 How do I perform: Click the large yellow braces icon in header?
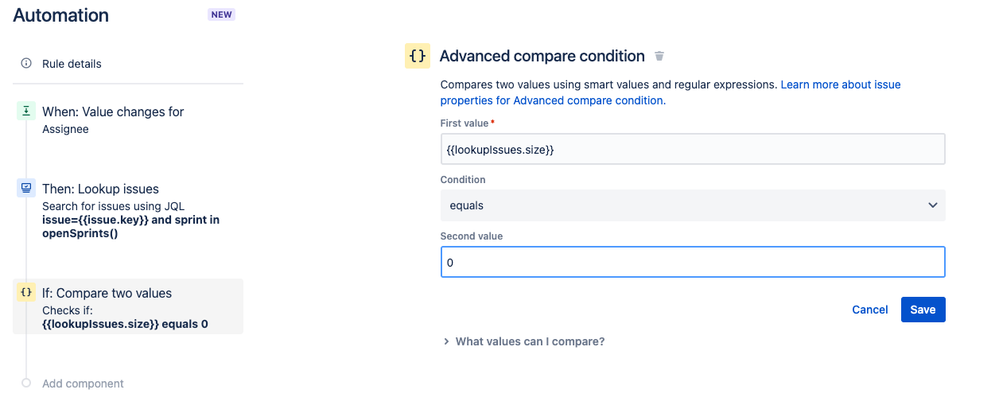tap(417, 56)
